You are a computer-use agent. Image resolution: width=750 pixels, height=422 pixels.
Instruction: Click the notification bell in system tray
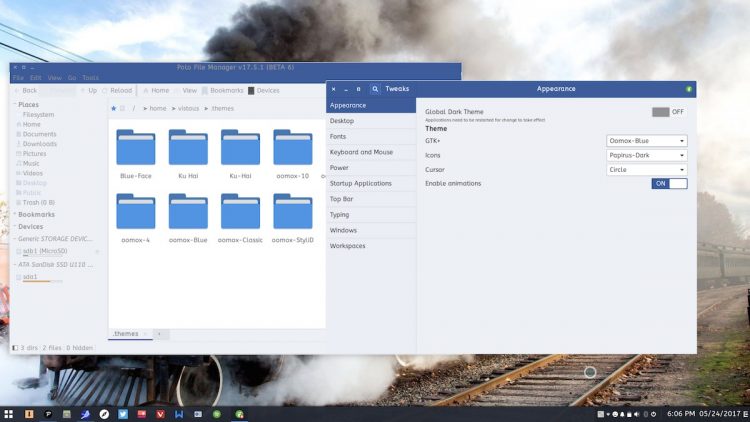coord(622,414)
